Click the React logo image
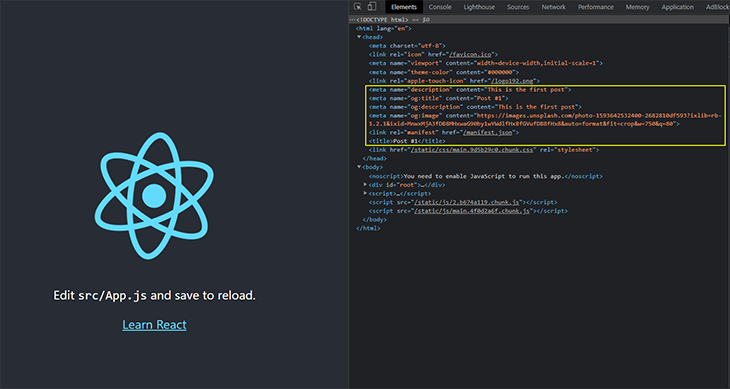 (154, 195)
